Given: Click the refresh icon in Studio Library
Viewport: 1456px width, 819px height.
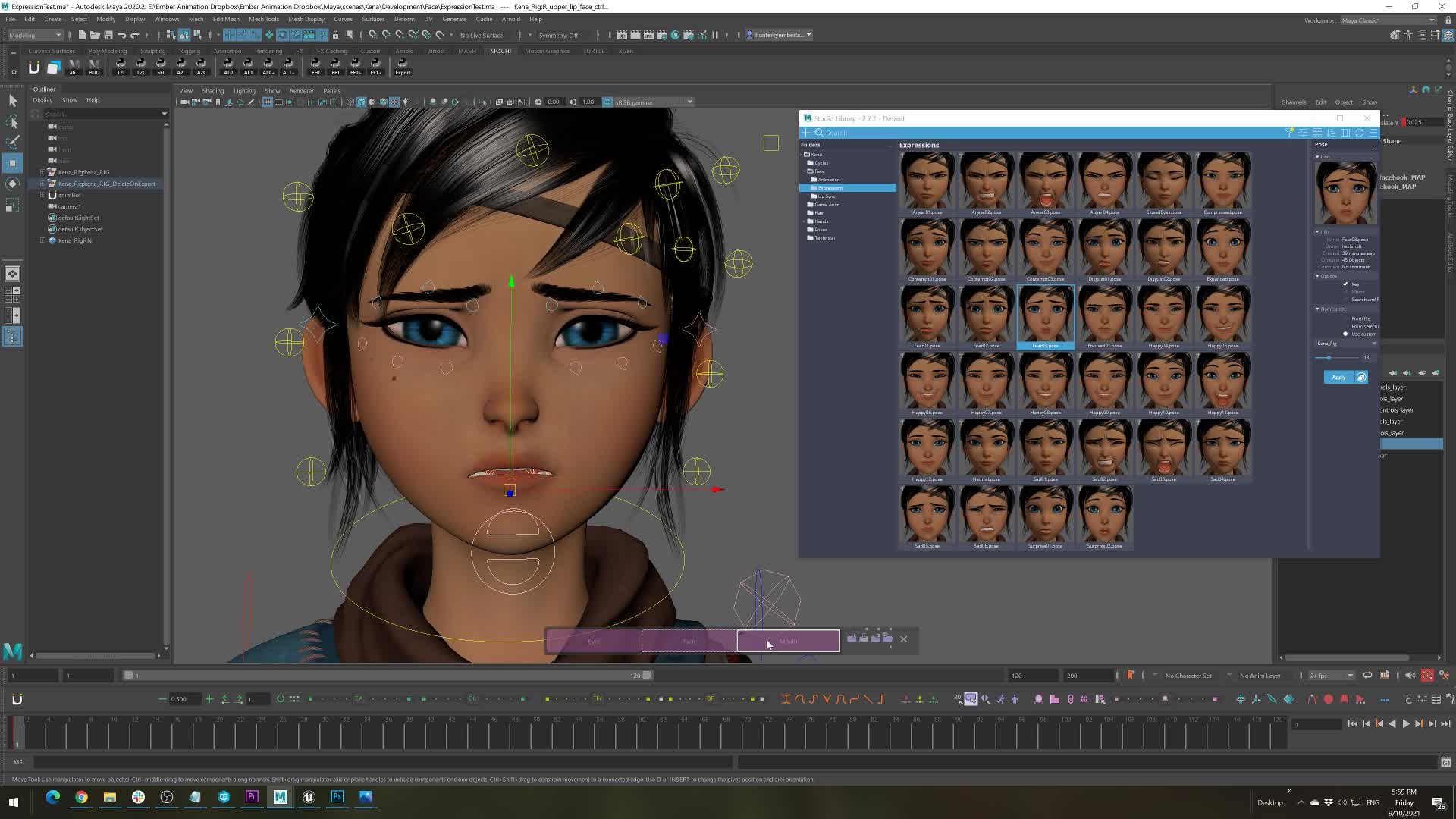Looking at the screenshot, I should 1359,133.
